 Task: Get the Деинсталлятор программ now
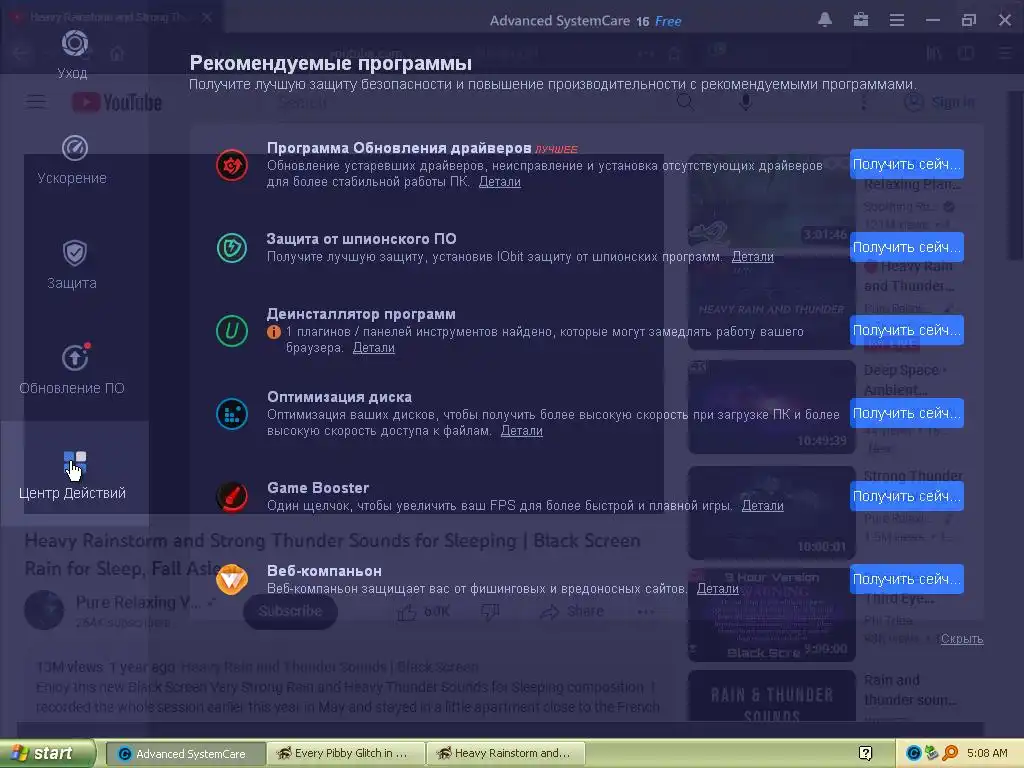tap(906, 330)
